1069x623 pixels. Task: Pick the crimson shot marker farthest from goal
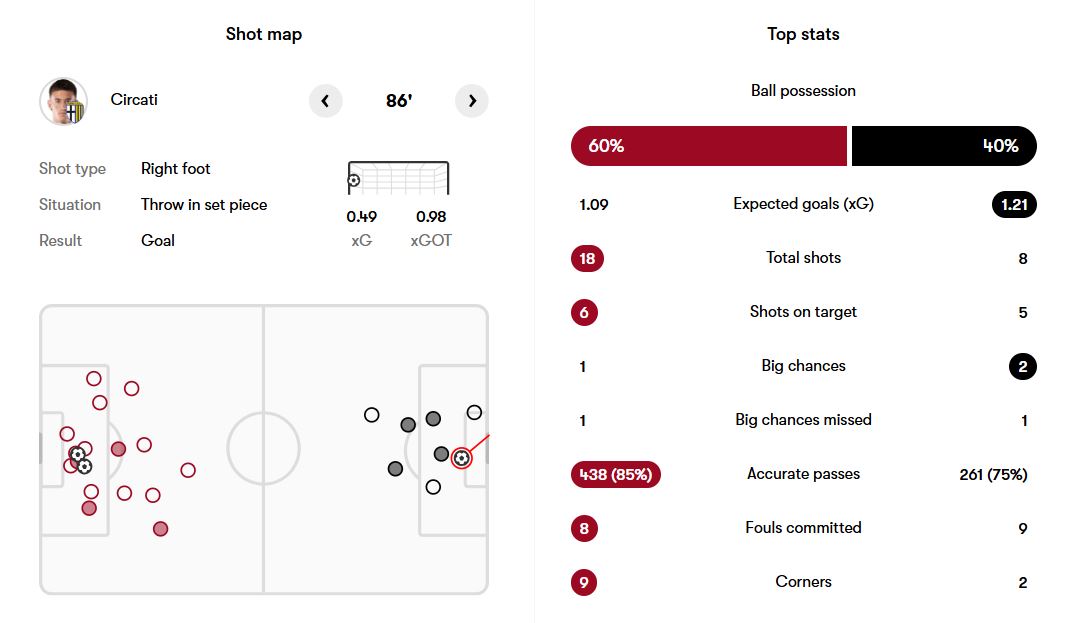click(188, 470)
